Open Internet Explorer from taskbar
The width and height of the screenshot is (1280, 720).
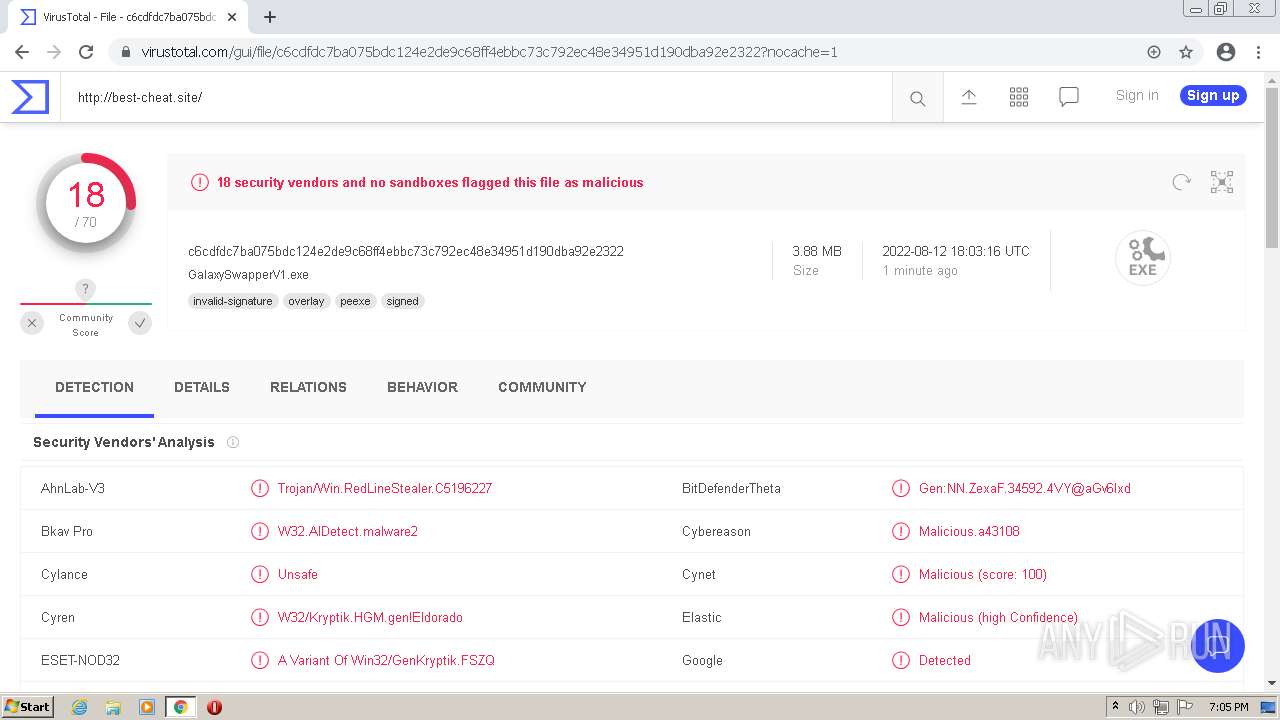79,707
